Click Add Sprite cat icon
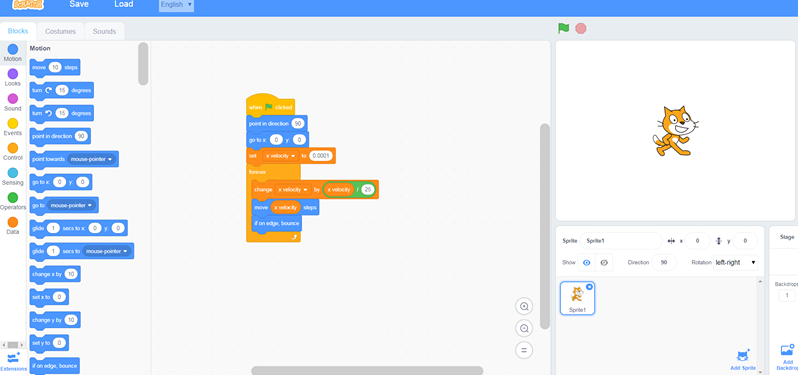 pos(743,356)
